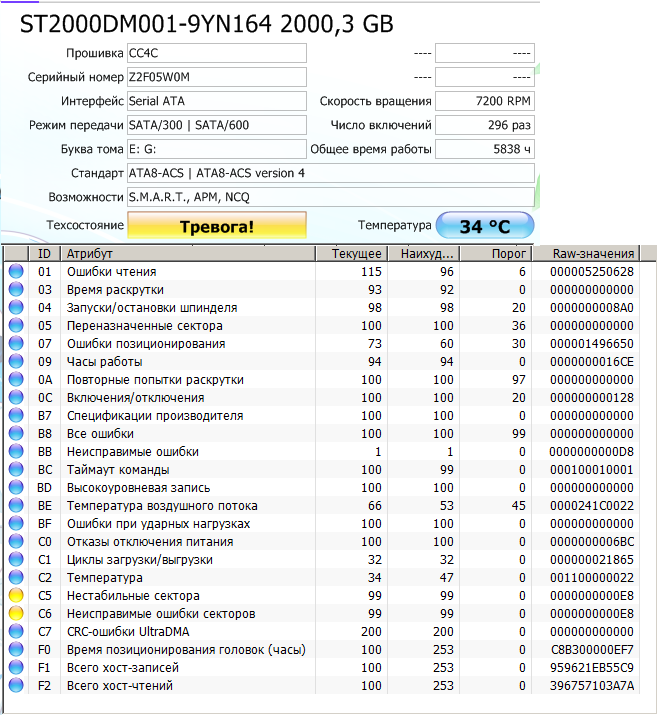Screen dimensions: 660x717
Task: Click the status orb in row 03 Время раскрутки
Action: point(16,290)
